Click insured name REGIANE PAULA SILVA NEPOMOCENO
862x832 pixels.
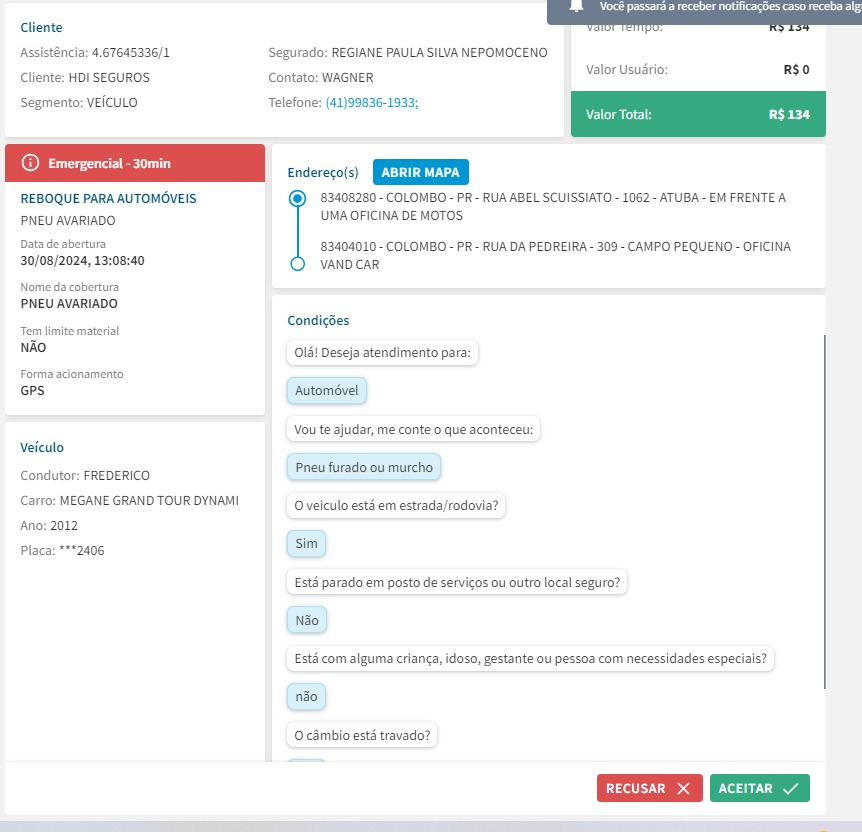[x=439, y=52]
